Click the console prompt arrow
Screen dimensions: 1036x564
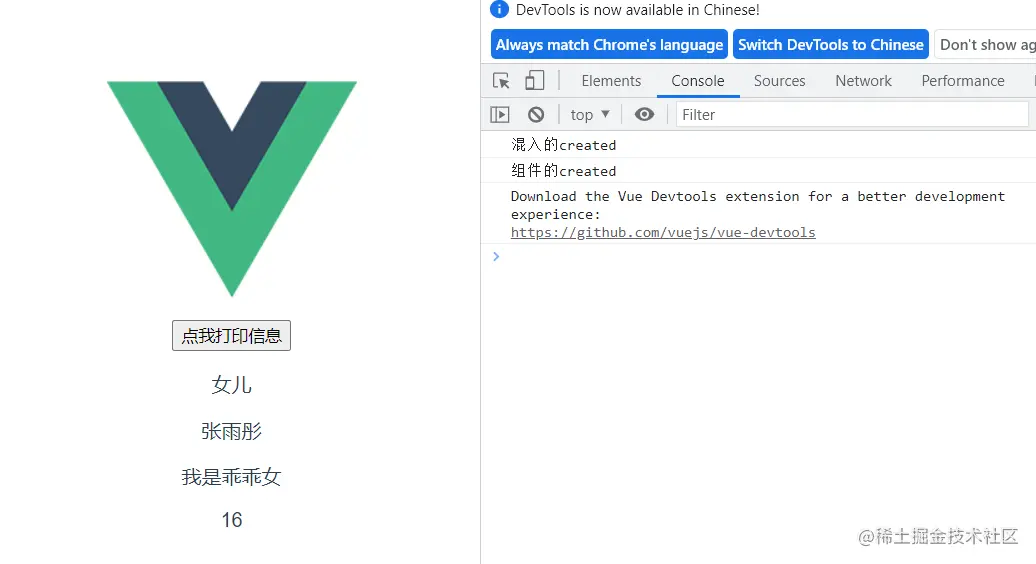click(x=496, y=256)
